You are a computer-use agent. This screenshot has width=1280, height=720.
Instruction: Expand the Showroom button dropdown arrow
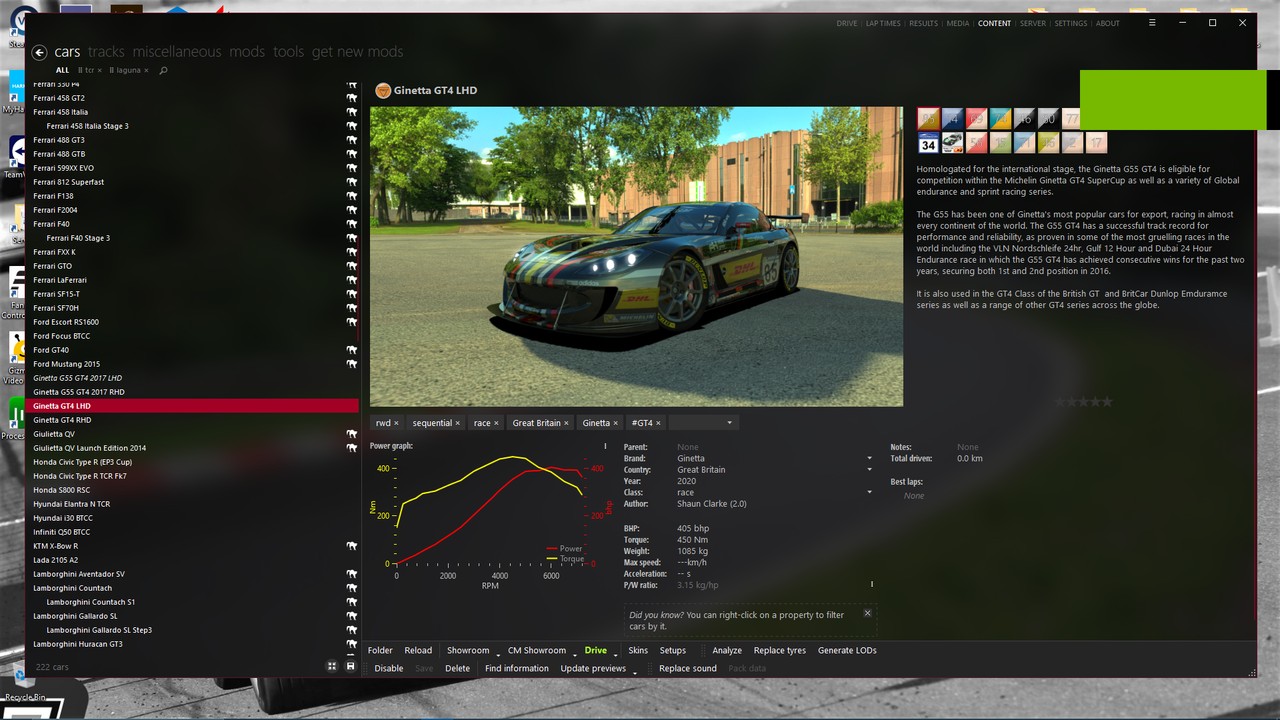point(497,653)
